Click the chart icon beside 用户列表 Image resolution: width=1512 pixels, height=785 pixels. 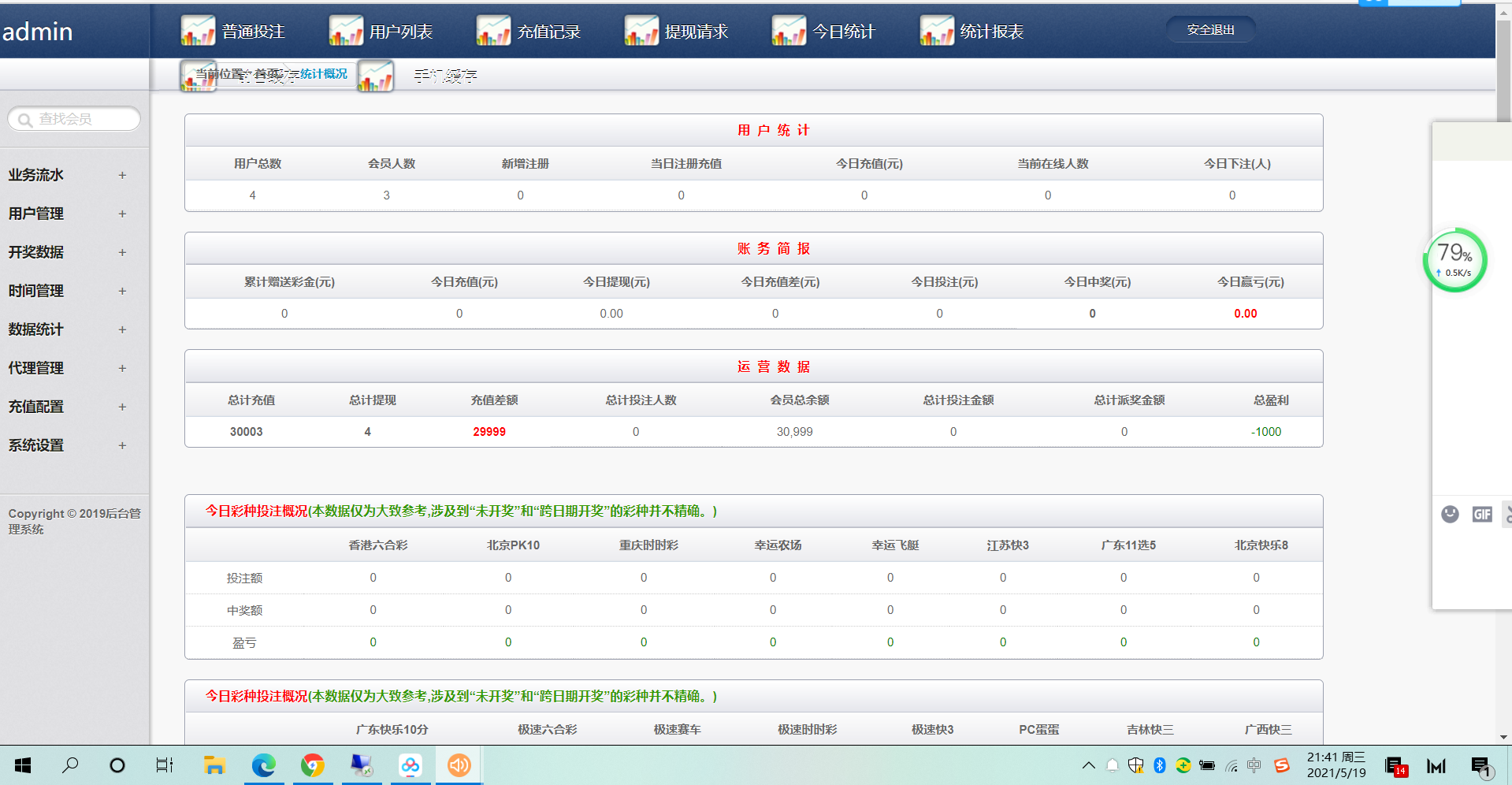coord(345,32)
